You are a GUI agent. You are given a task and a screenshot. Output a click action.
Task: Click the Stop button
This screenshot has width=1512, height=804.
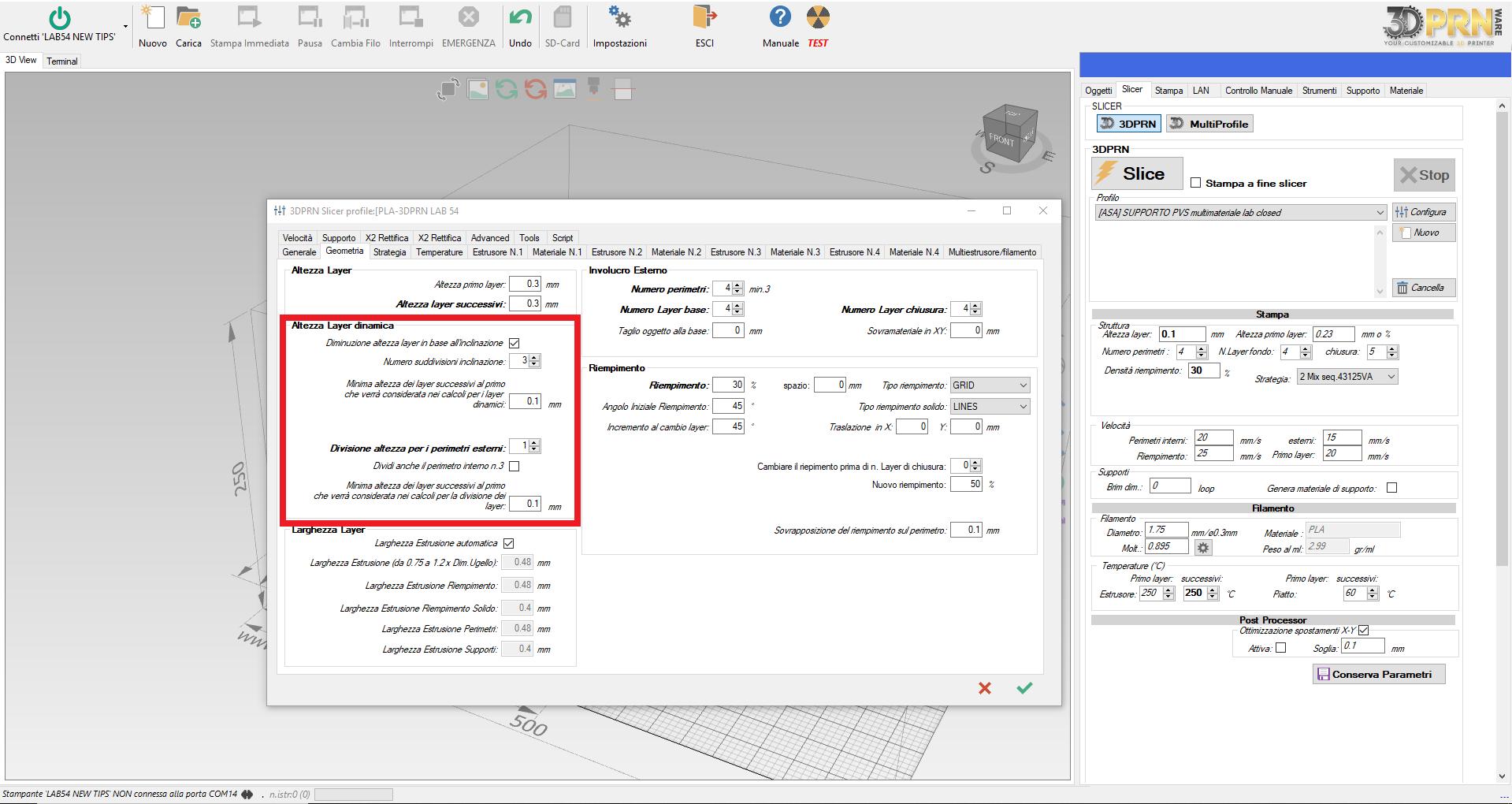[1425, 175]
